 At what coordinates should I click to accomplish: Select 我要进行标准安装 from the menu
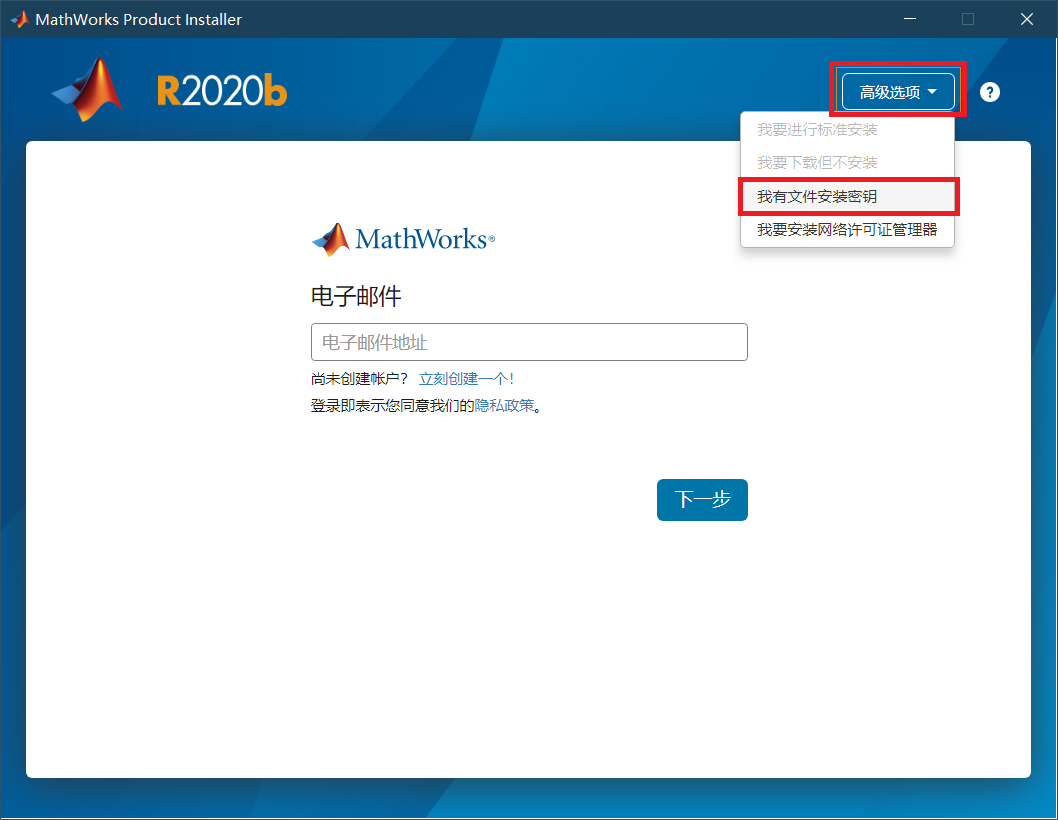tap(817, 130)
